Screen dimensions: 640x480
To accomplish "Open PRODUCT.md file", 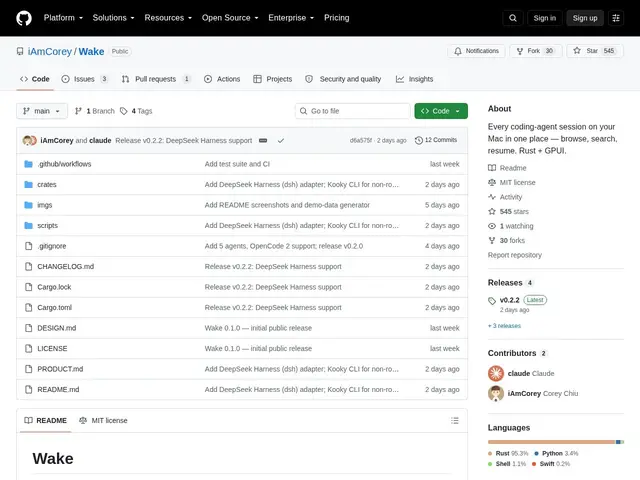I will [60, 369].
